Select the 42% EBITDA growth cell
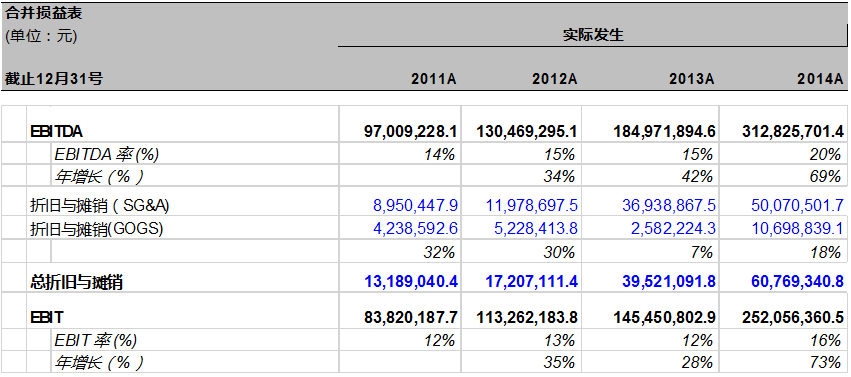Image resolution: width=851 pixels, height=377 pixels. [698, 176]
